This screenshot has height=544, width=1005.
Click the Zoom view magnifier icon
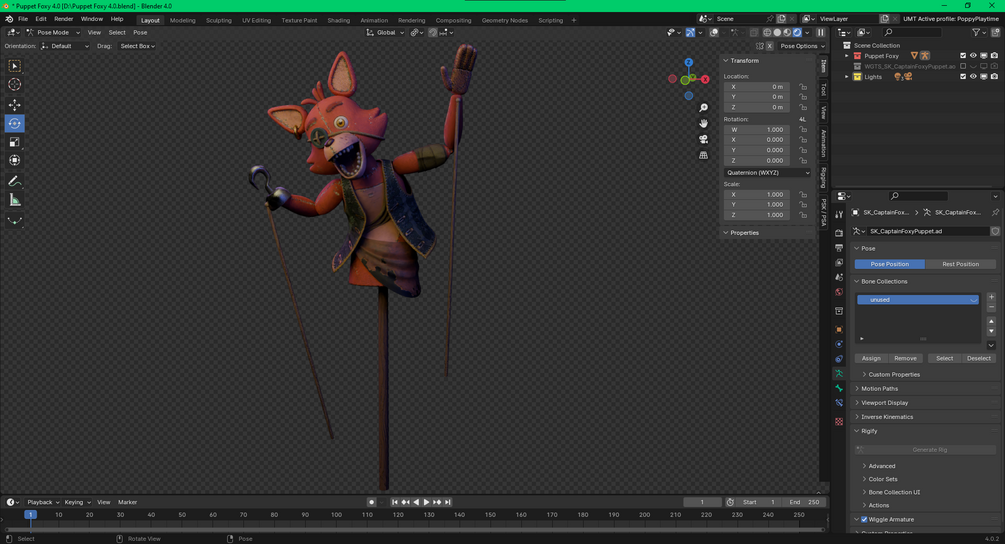click(703, 108)
